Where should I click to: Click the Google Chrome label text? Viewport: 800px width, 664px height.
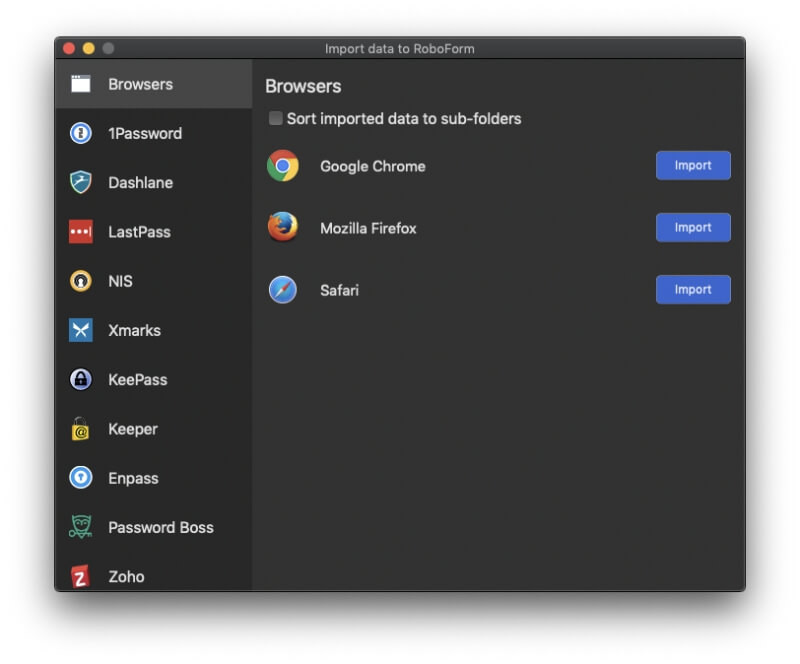372,166
